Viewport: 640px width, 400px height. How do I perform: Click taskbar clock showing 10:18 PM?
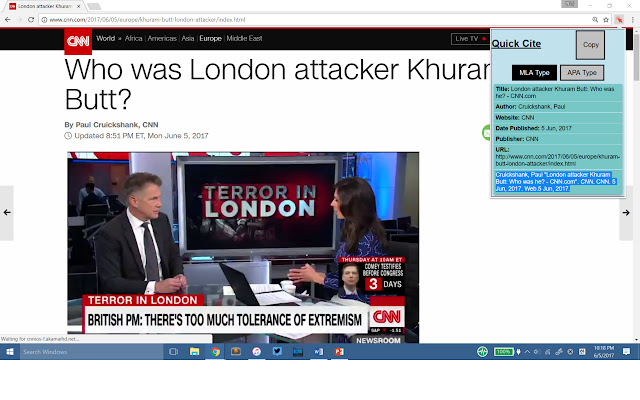[x=604, y=352]
